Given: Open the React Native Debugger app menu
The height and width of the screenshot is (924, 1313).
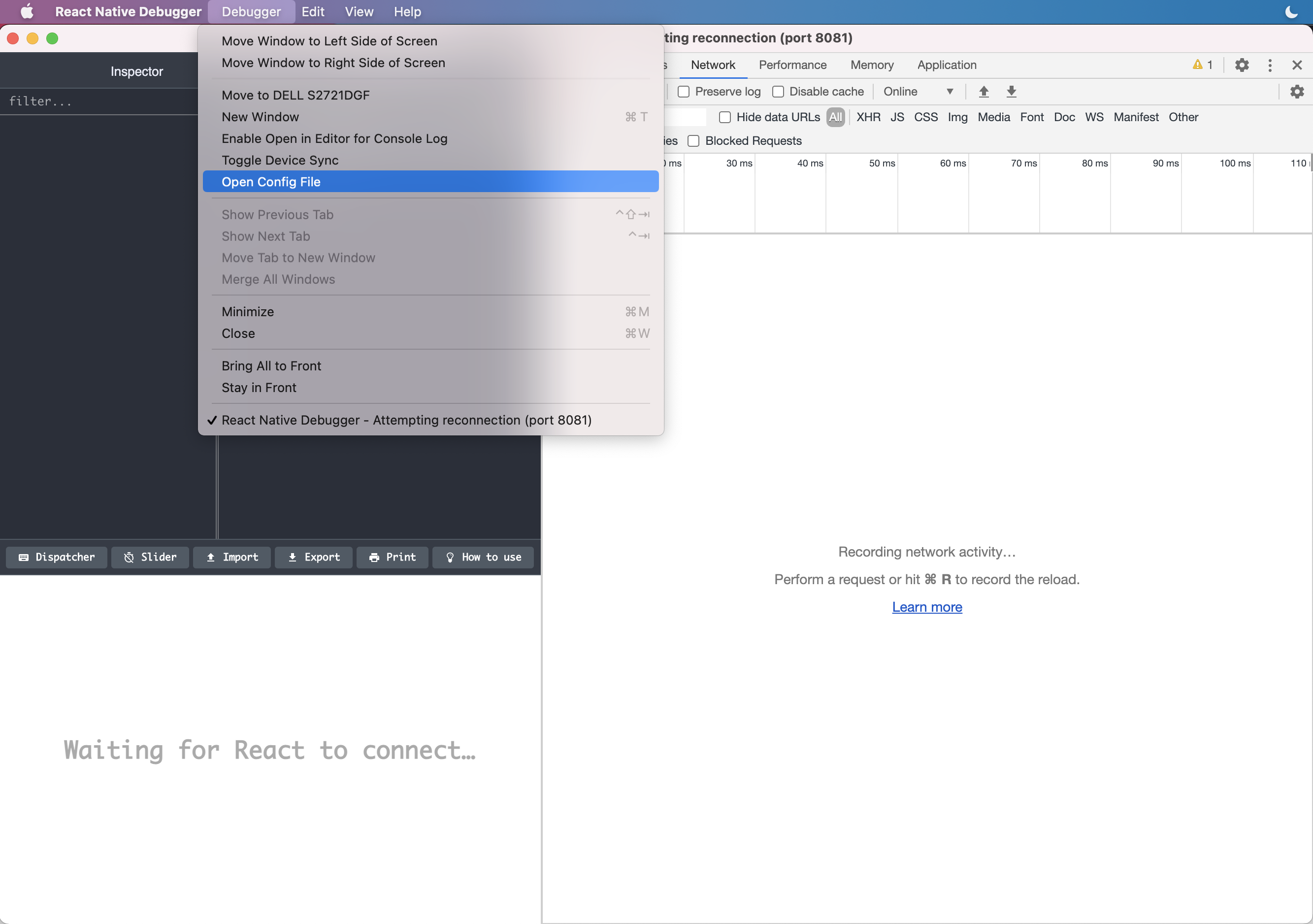Looking at the screenshot, I should tap(128, 11).
